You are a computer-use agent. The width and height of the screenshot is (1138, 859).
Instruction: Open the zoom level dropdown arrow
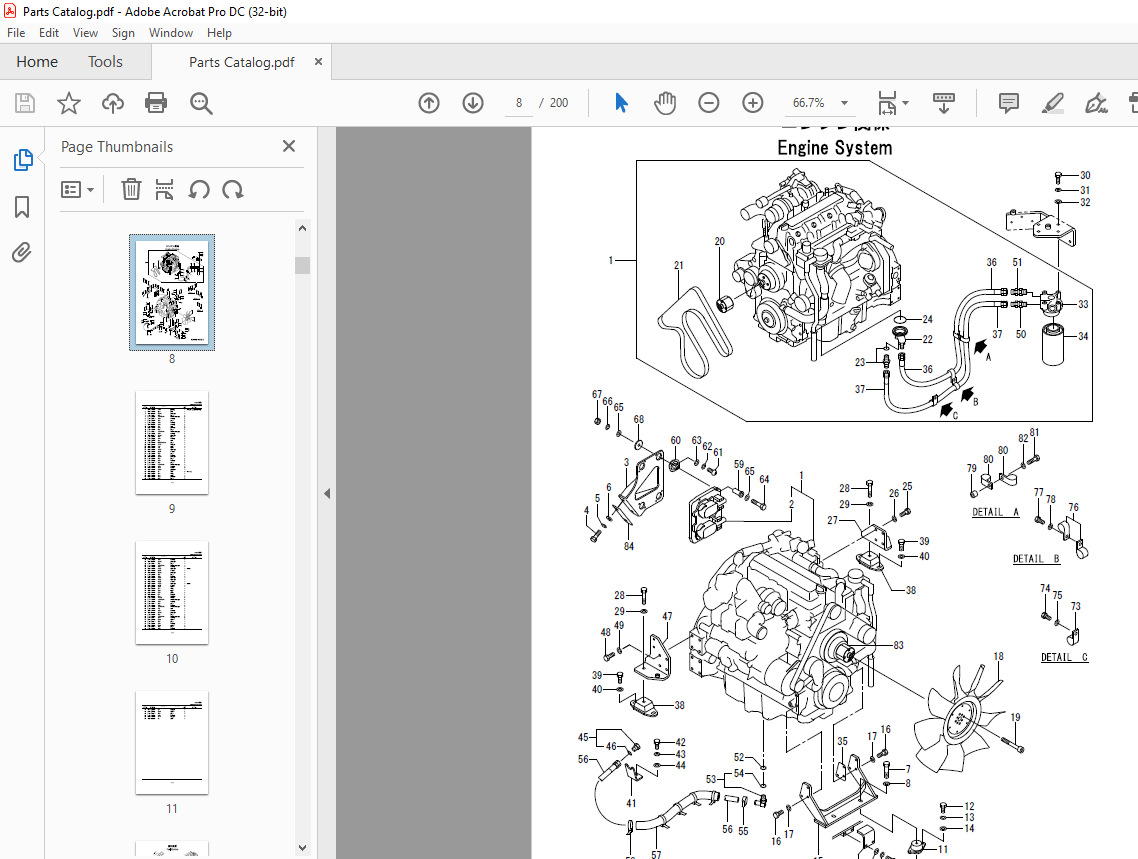tap(844, 103)
